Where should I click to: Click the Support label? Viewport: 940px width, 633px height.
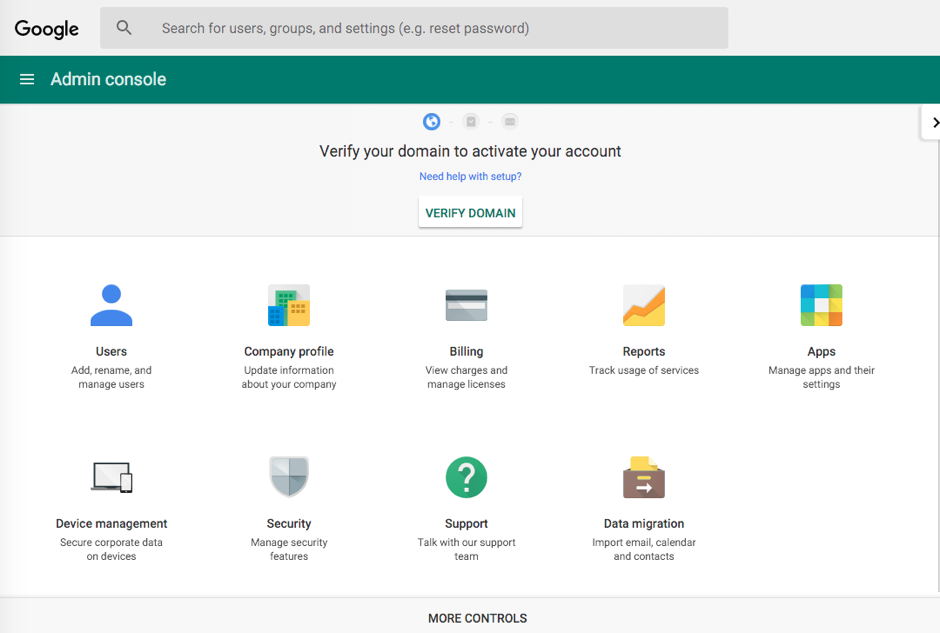click(x=466, y=523)
